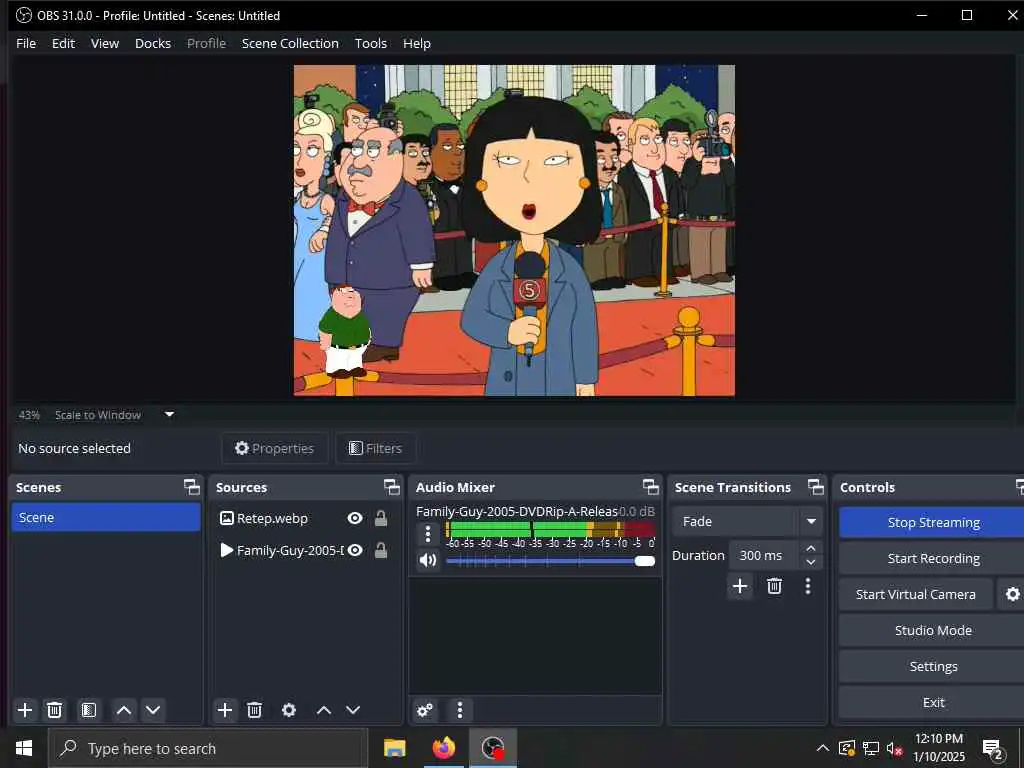Show hidden system tray icons chevron
Image resolution: width=1024 pixels, height=768 pixels.
point(823,748)
